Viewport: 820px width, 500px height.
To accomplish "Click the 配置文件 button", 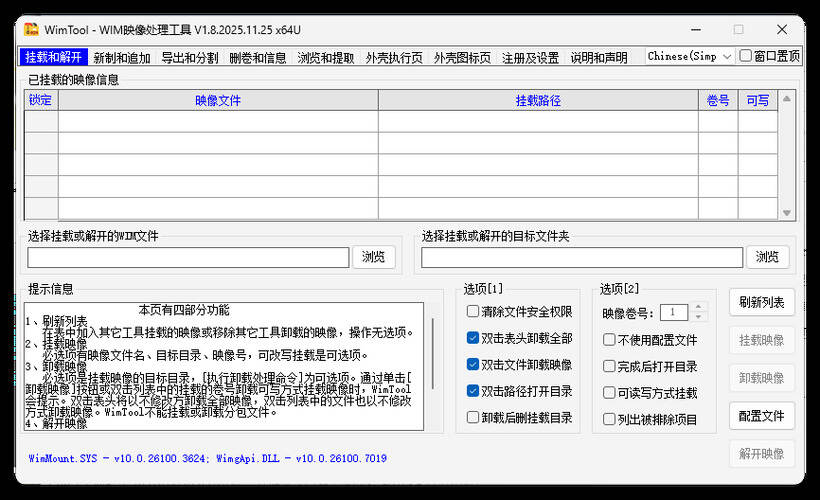I will (x=762, y=416).
